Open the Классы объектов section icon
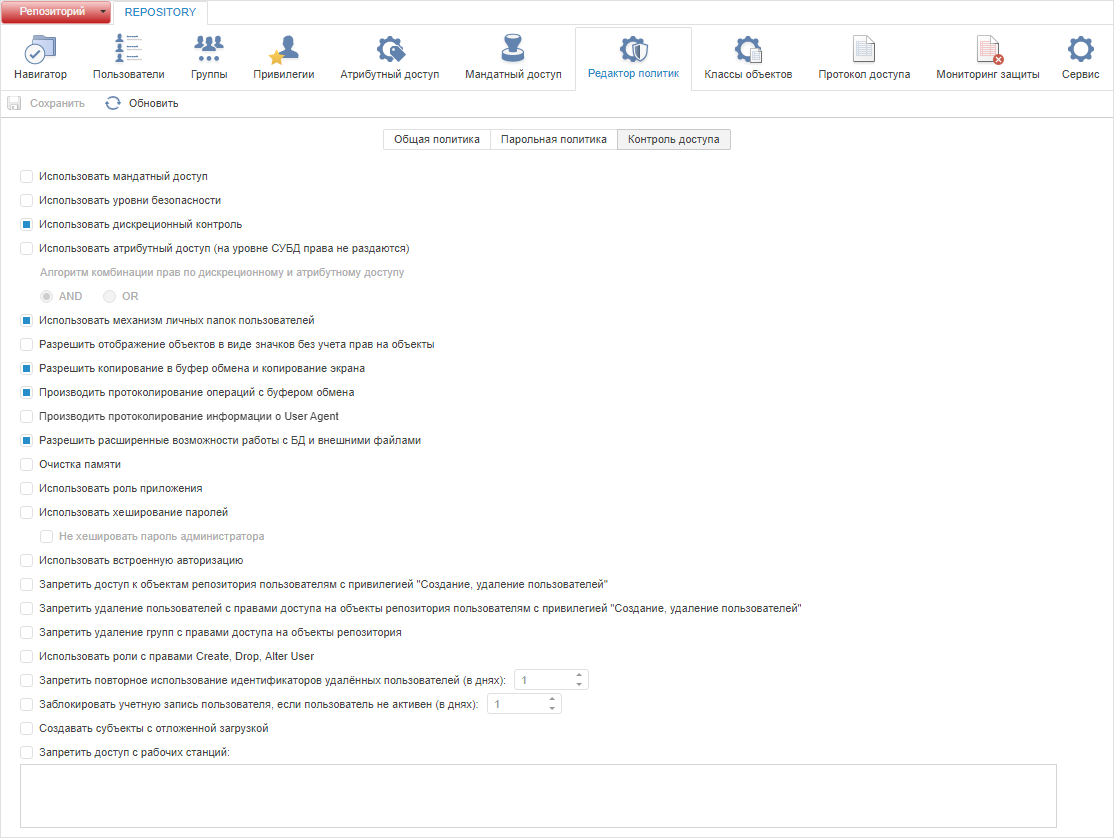1114x838 pixels. 748,49
